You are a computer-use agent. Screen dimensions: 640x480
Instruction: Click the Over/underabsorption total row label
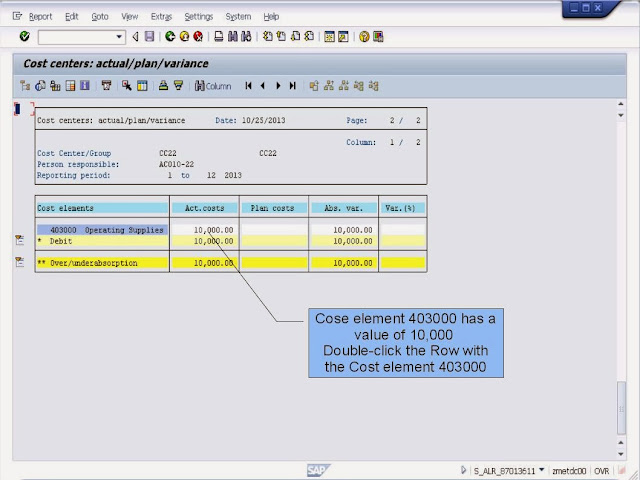pos(93,263)
